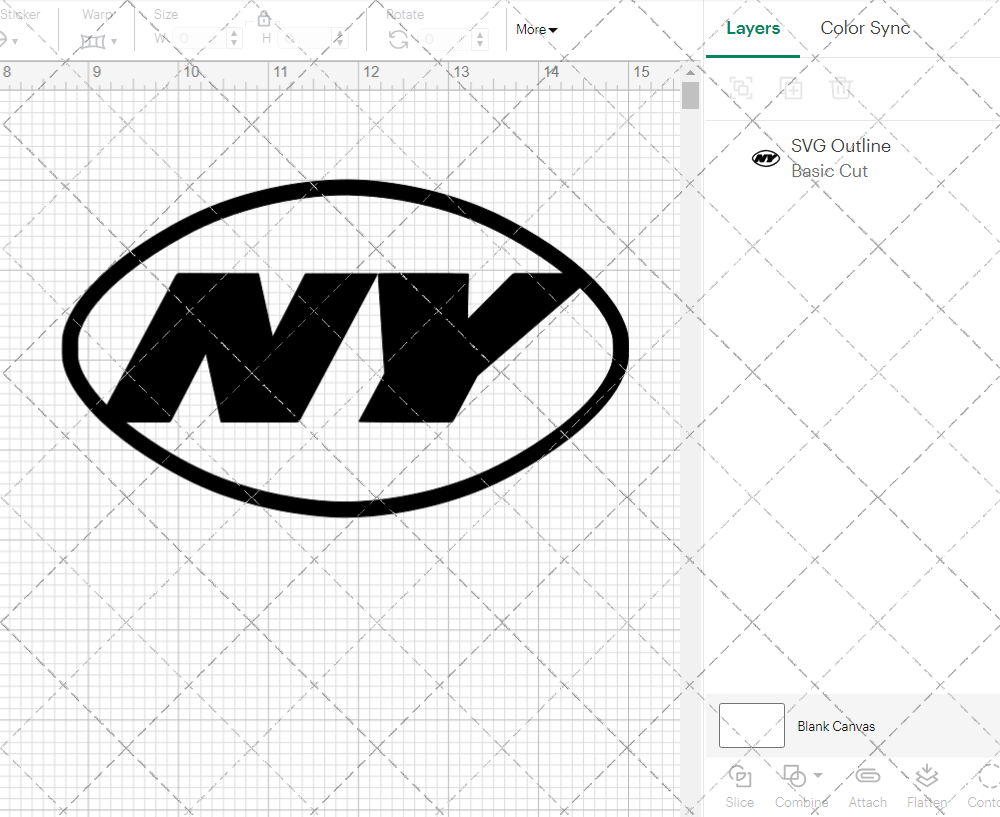Click the Contour tool
The image size is (1000, 817).
click(985, 786)
